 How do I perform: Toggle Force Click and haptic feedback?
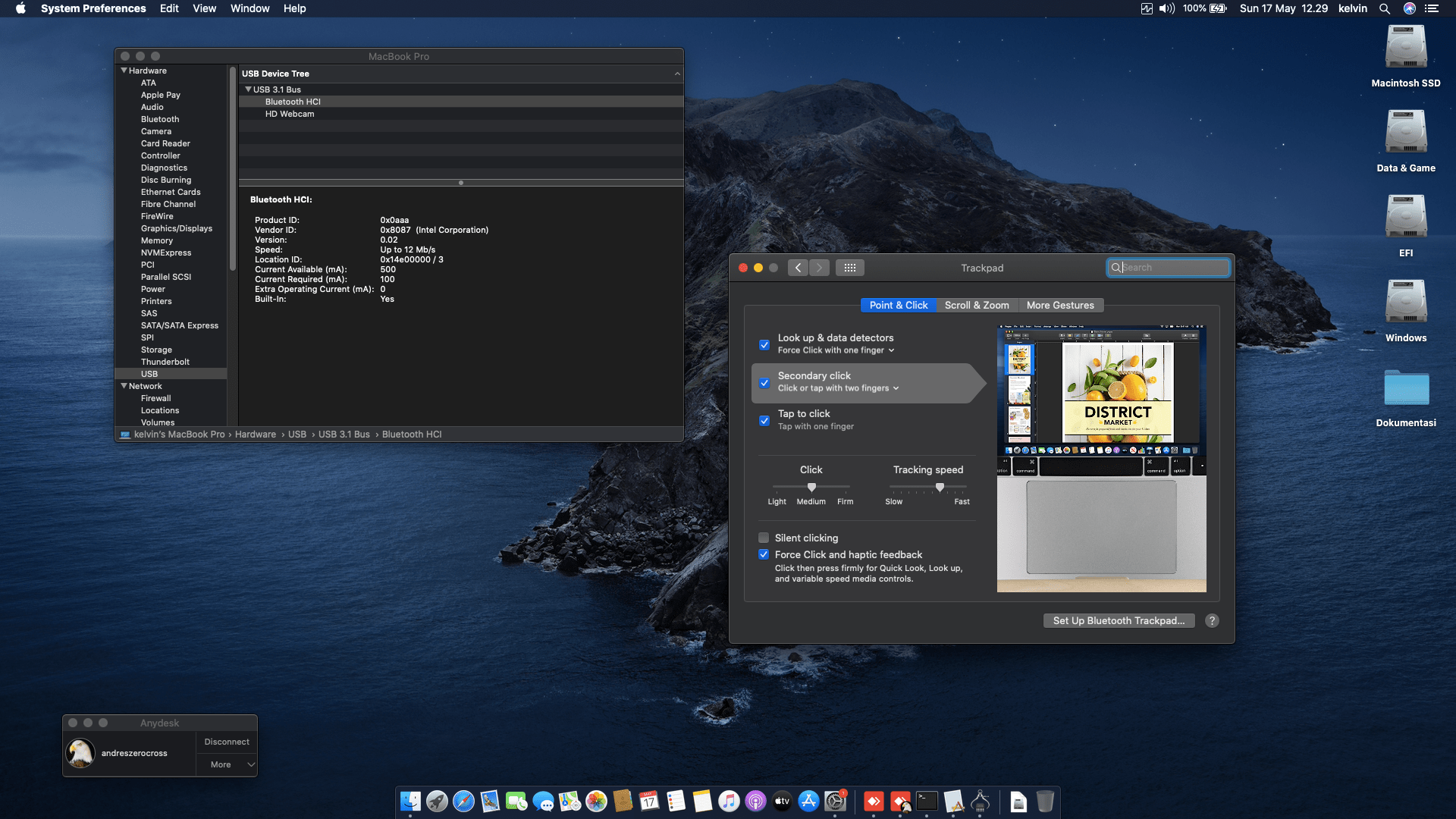tap(764, 554)
